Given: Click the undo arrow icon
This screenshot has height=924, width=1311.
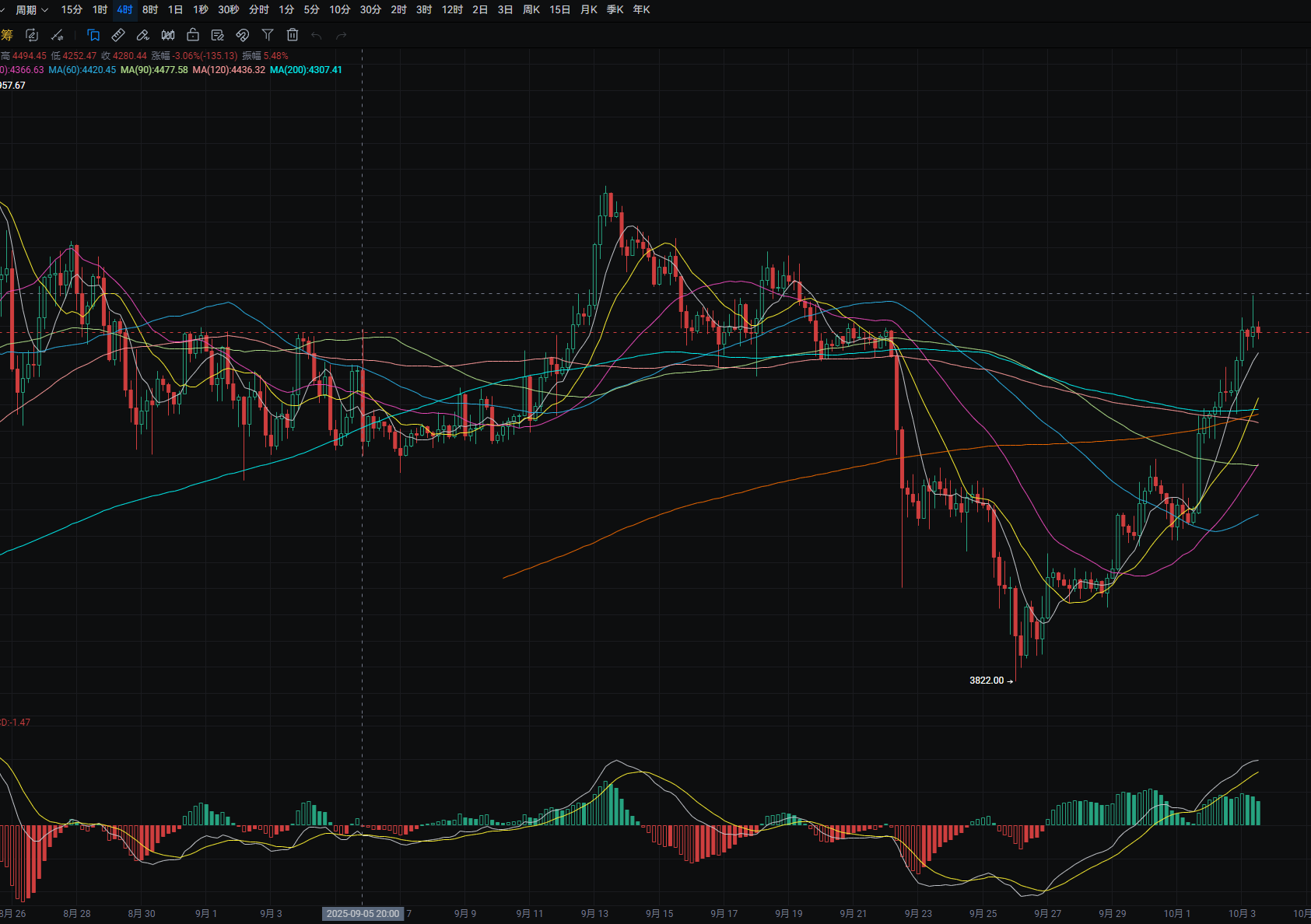Looking at the screenshot, I should pyautogui.click(x=316, y=35).
